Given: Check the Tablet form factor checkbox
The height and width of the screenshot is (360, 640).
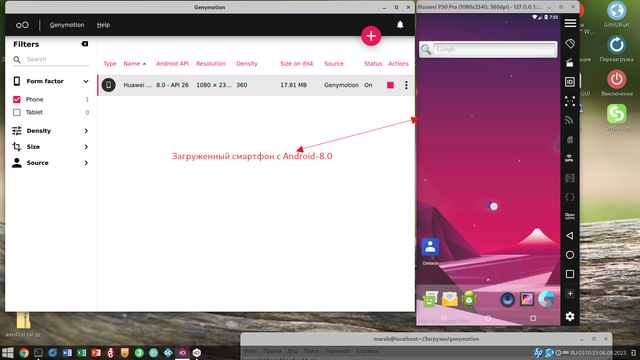Looking at the screenshot, I should click(x=17, y=112).
